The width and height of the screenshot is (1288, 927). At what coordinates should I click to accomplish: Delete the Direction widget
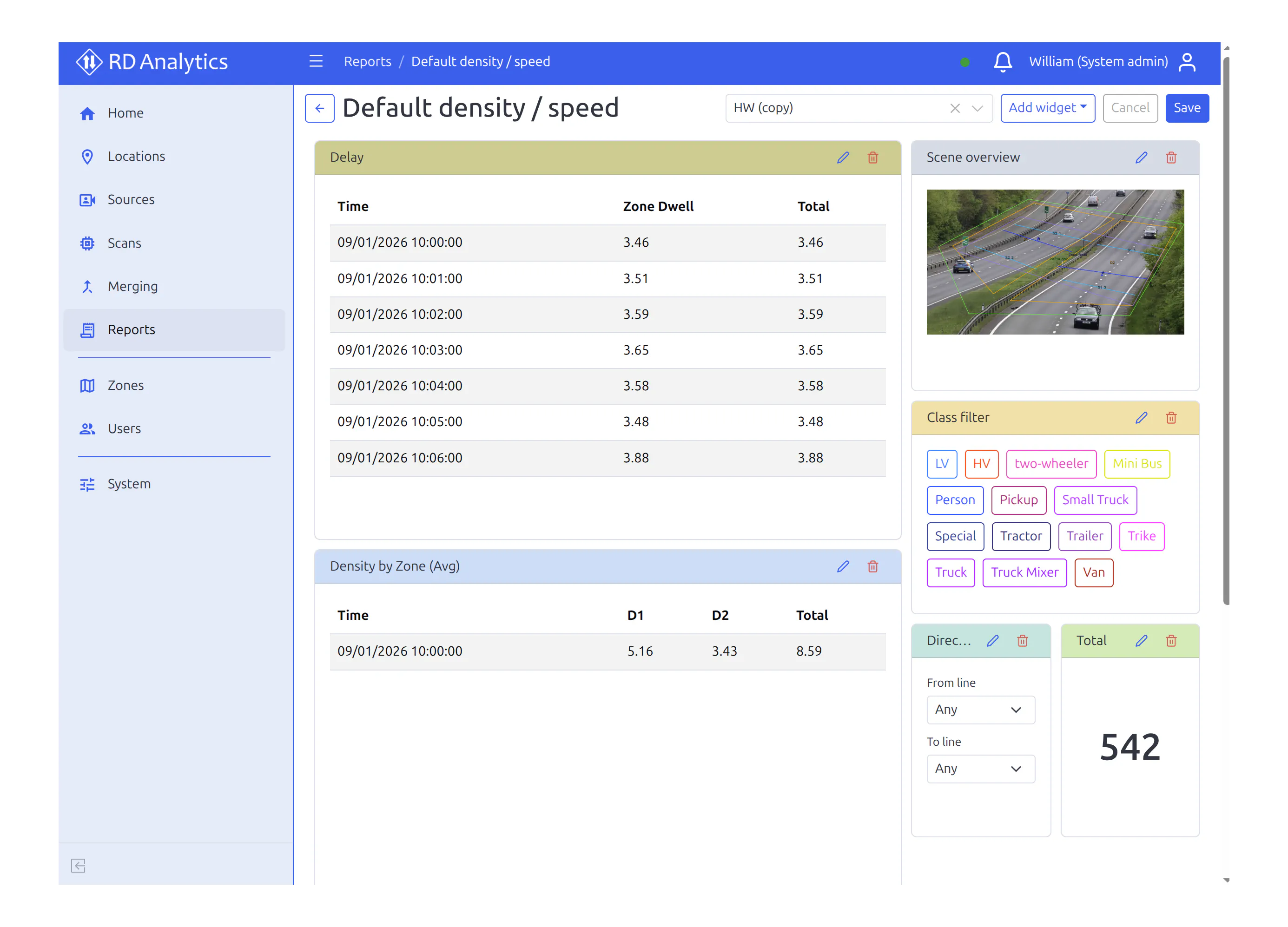coord(1022,641)
